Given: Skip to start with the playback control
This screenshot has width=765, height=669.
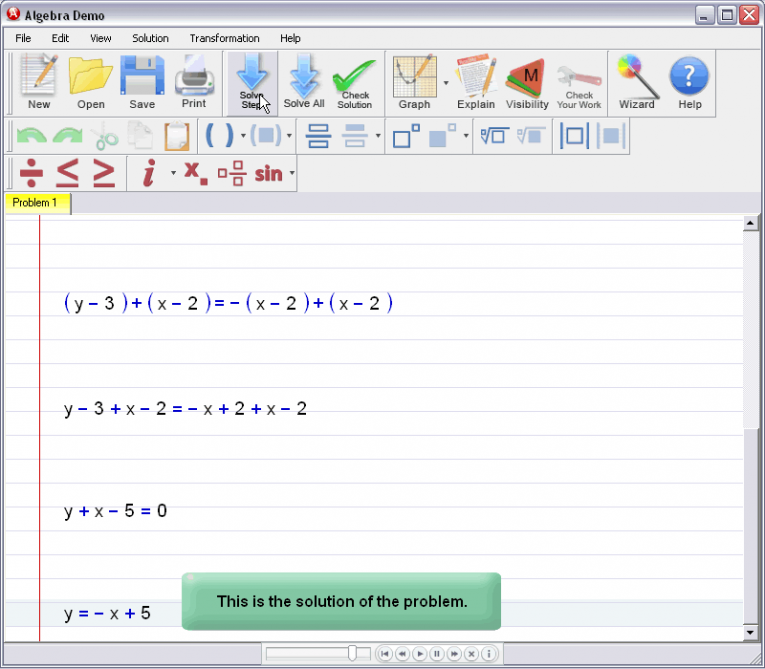Looking at the screenshot, I should click(x=385, y=653).
